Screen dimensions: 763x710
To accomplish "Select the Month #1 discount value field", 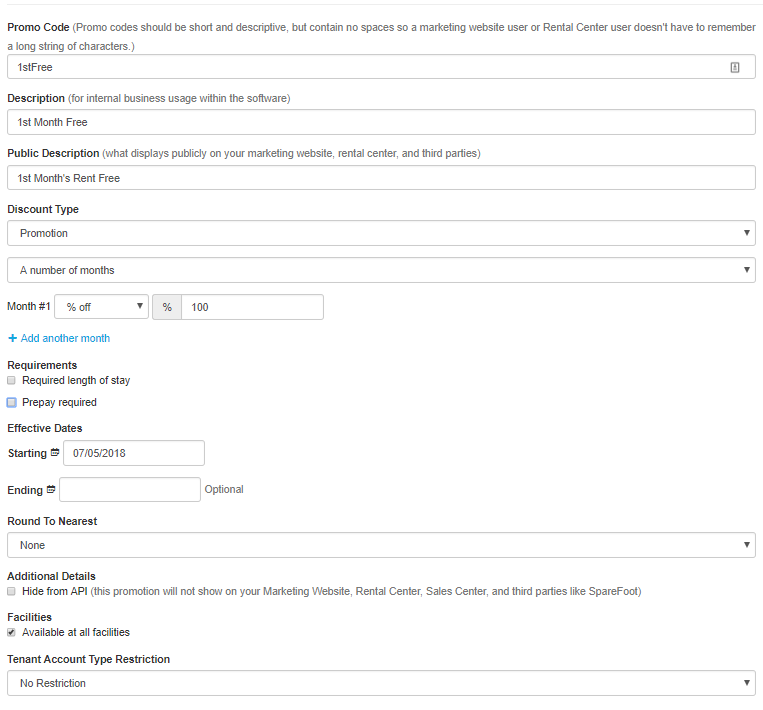I will click(x=252, y=307).
